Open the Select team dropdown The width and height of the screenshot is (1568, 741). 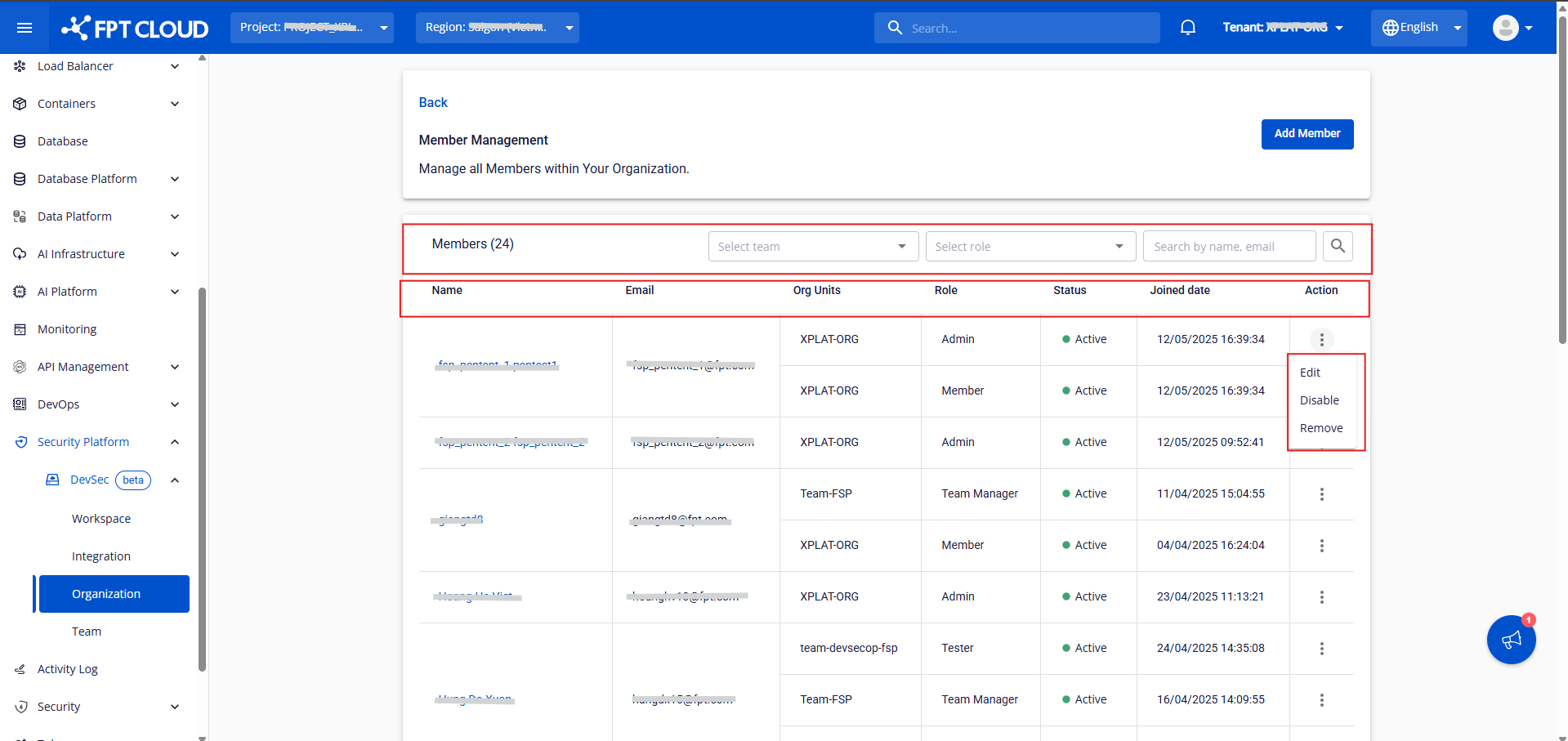click(x=813, y=247)
